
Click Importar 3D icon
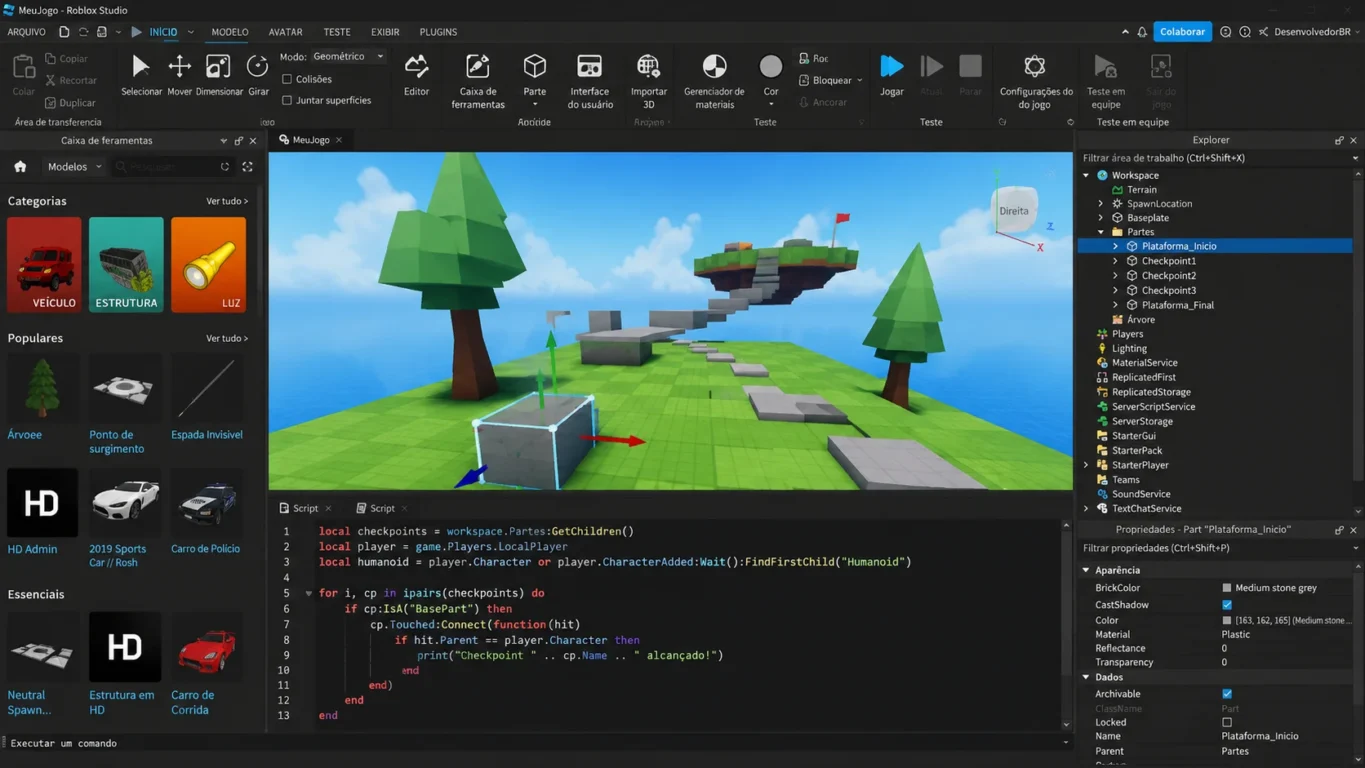(x=648, y=67)
